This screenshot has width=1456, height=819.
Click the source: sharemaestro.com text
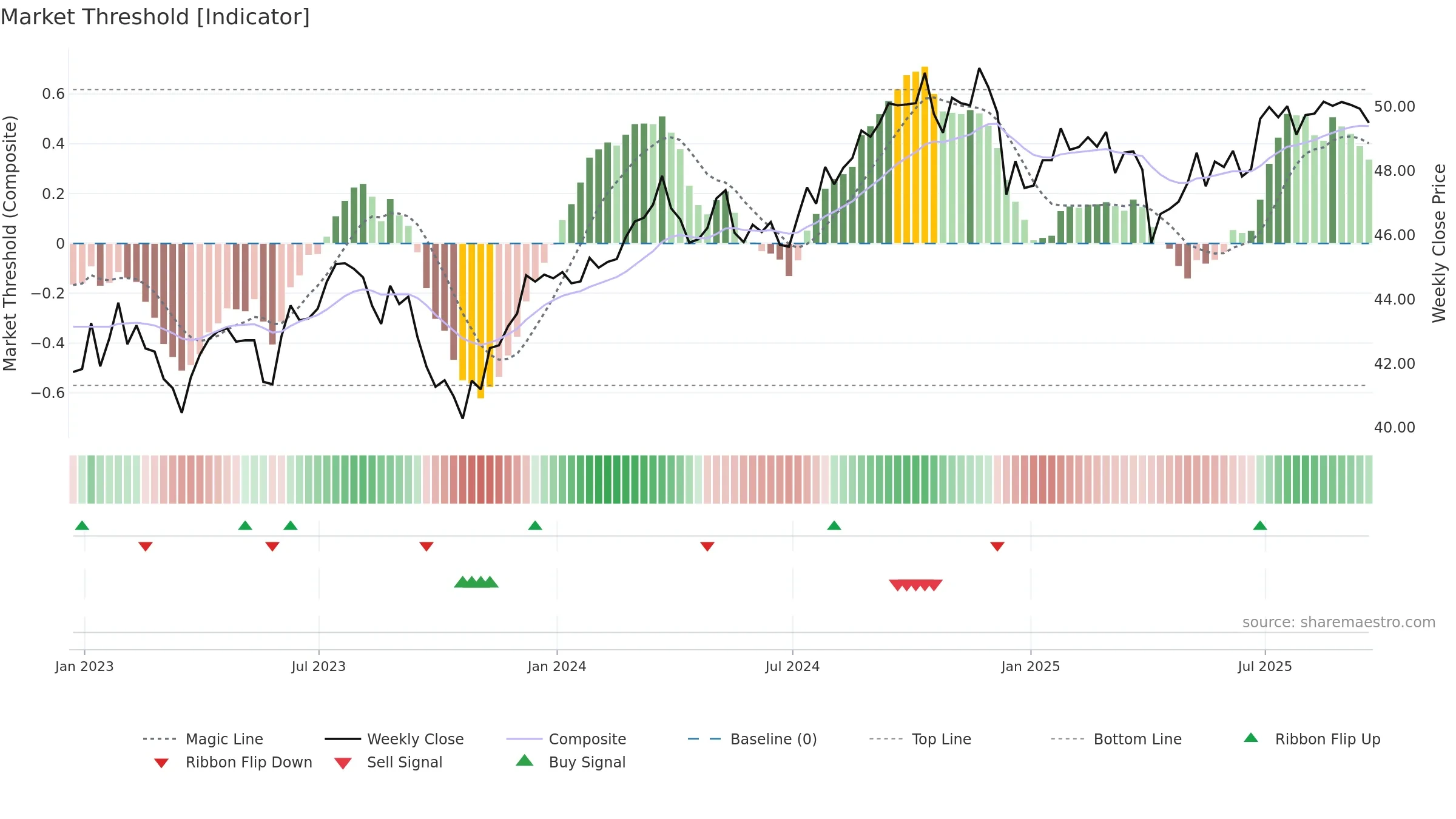[1339, 622]
